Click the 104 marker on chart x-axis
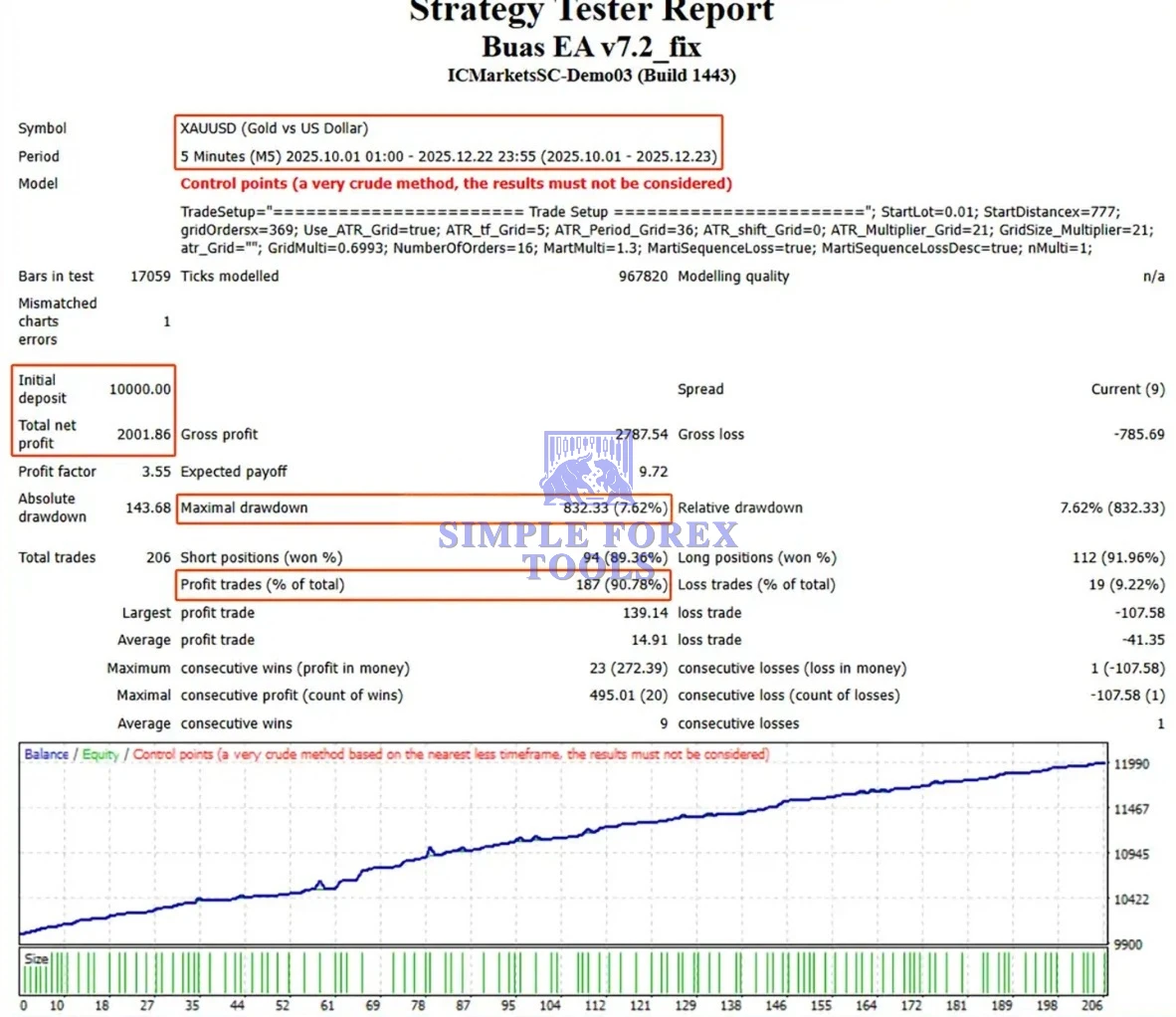Viewport: 1176px width, 1017px height. (549, 1005)
